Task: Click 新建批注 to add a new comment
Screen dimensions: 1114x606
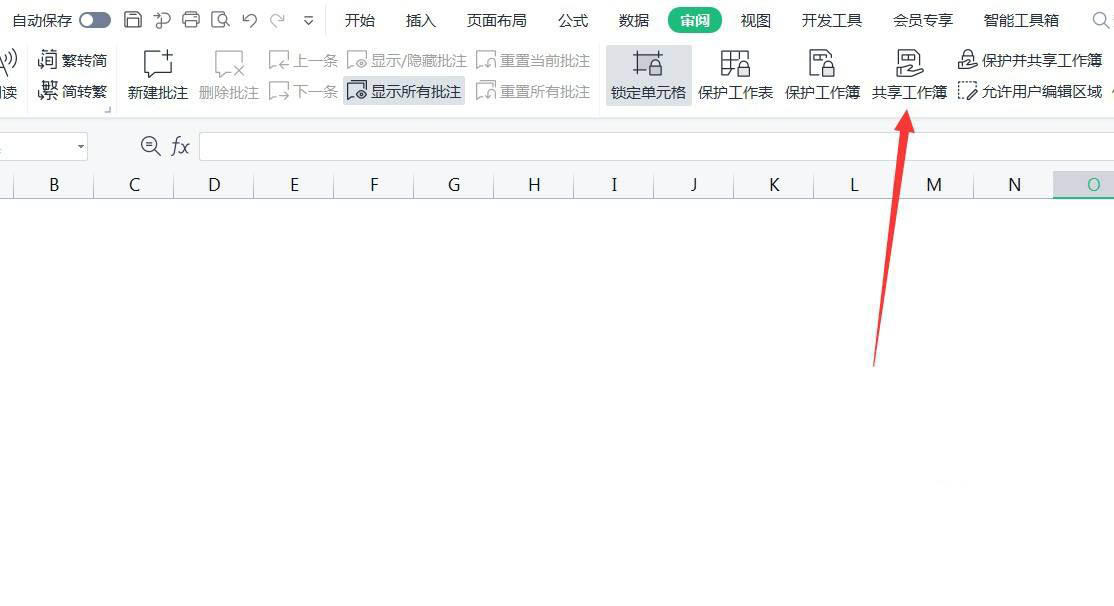Action: (x=158, y=75)
